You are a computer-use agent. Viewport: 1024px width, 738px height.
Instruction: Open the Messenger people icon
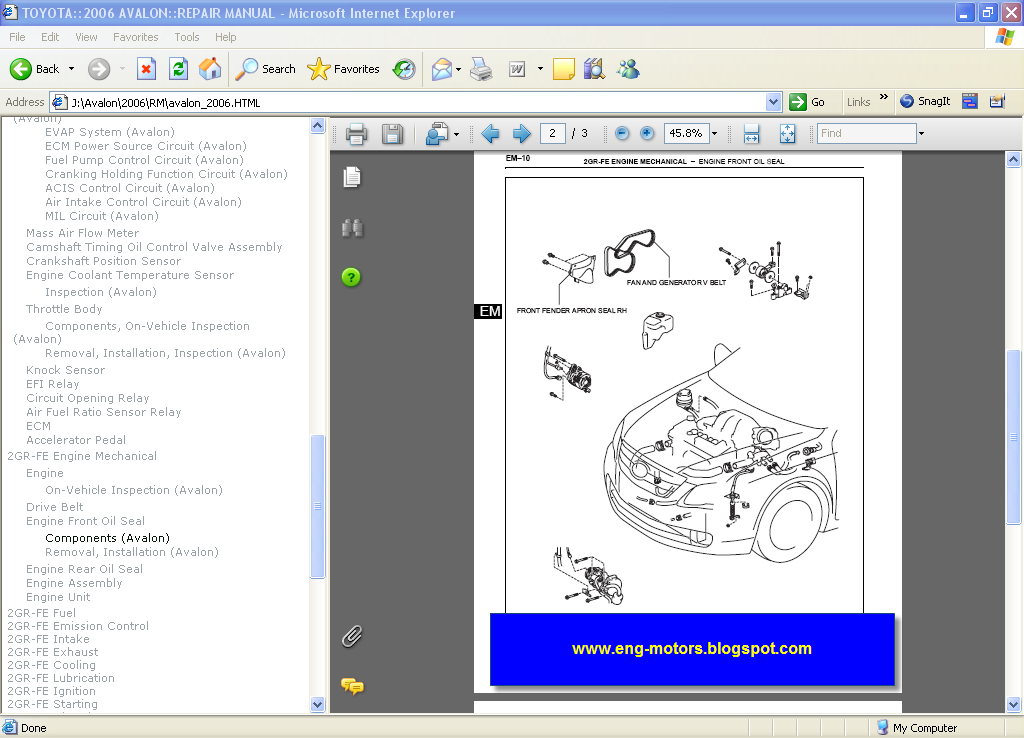[628, 69]
